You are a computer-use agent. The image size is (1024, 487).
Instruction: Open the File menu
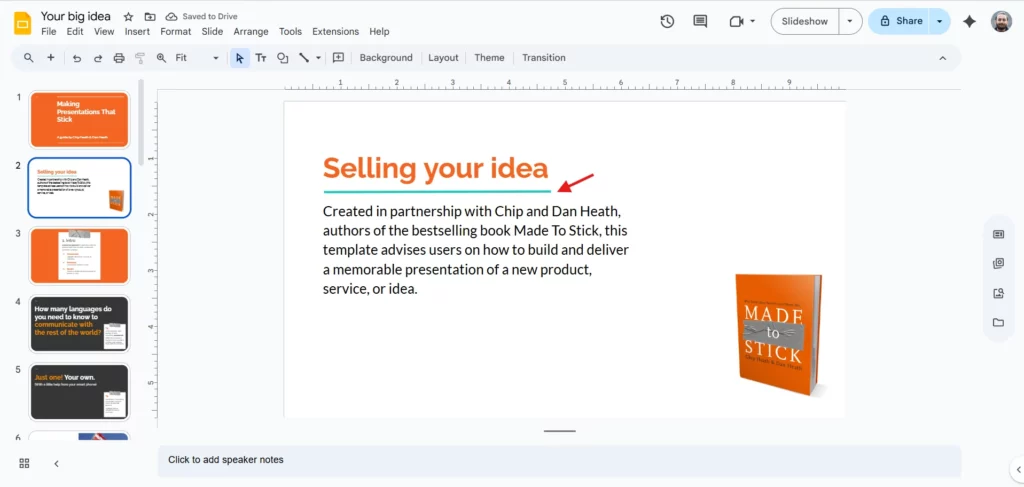coord(48,31)
